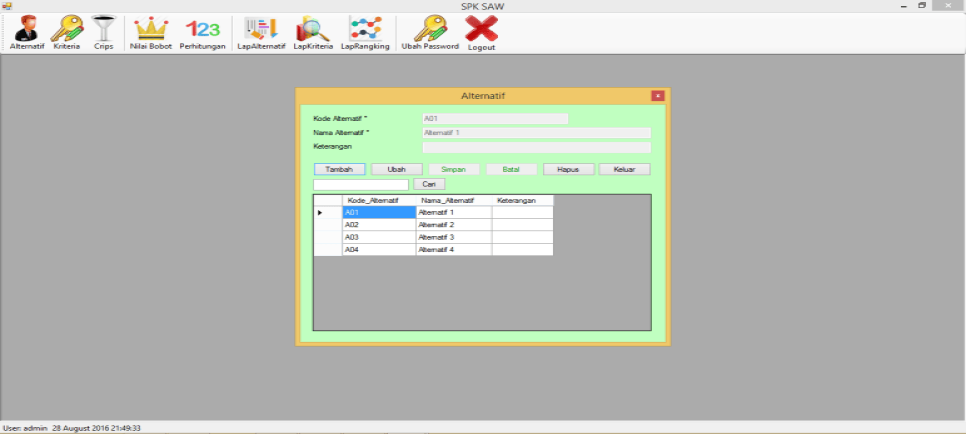
Task: Open the Alternatif toolbar icon
Action: pyautogui.click(x=27, y=31)
